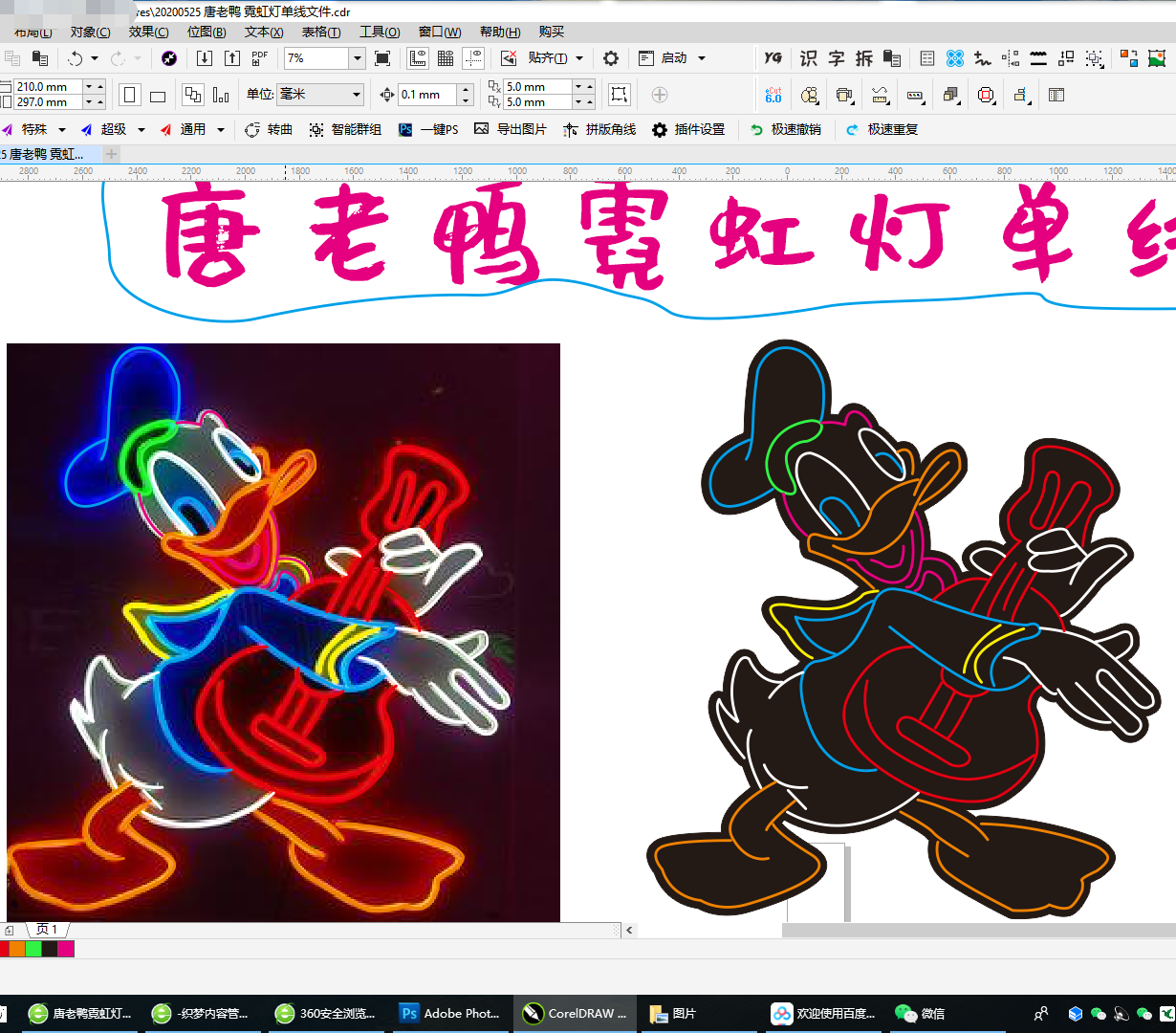
Task: Click the Export (up arrow) icon
Action: (232, 58)
